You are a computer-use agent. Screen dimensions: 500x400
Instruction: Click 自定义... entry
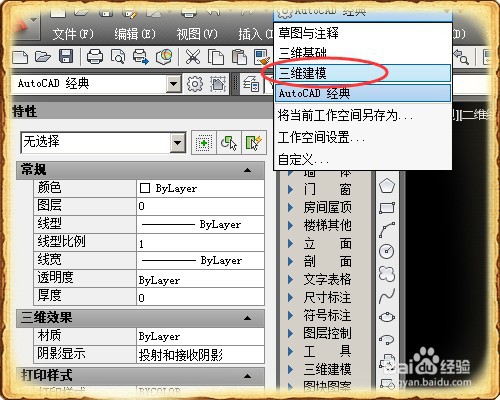pos(363,160)
